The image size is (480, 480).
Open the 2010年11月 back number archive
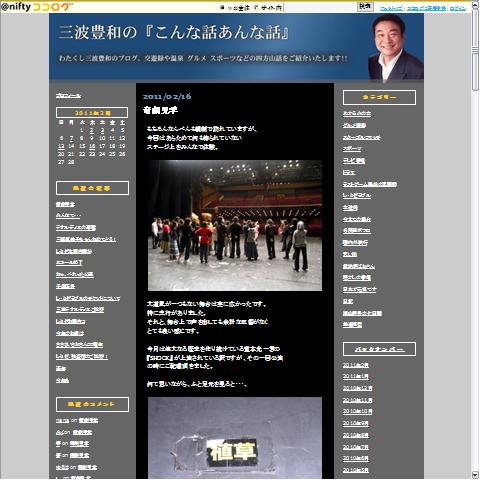click(x=357, y=400)
